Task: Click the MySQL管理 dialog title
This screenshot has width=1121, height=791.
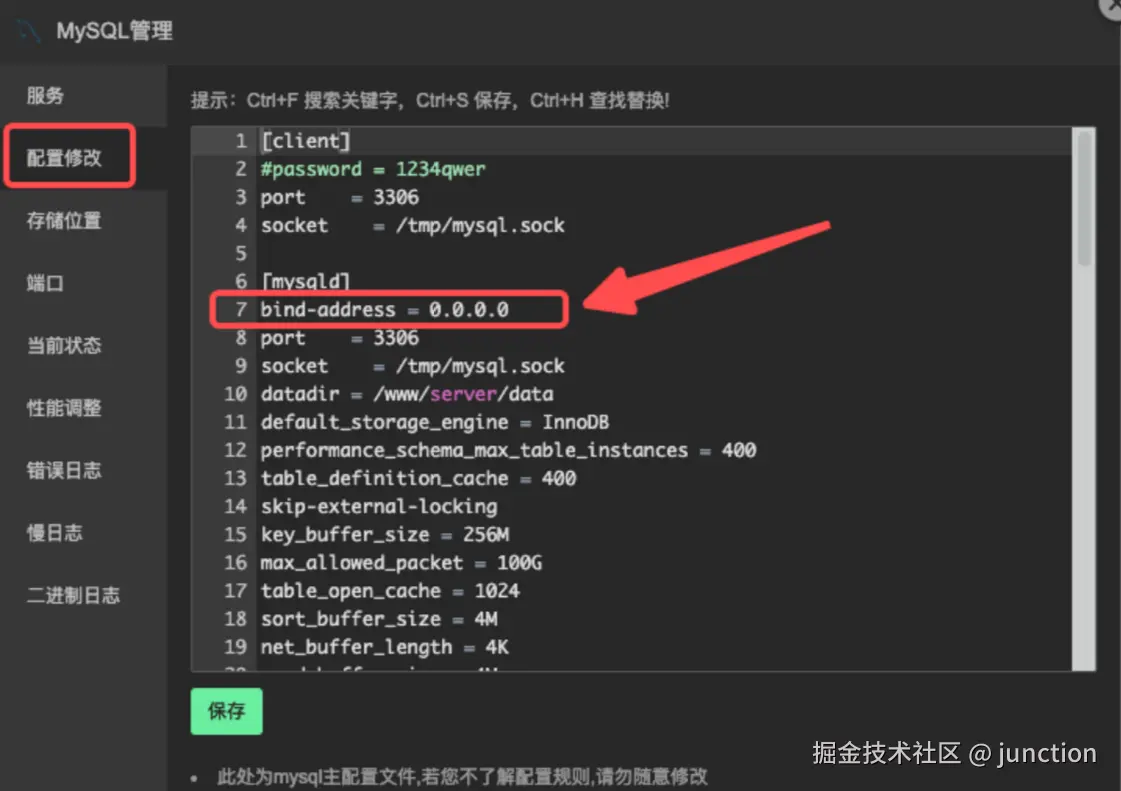Action: point(114,31)
